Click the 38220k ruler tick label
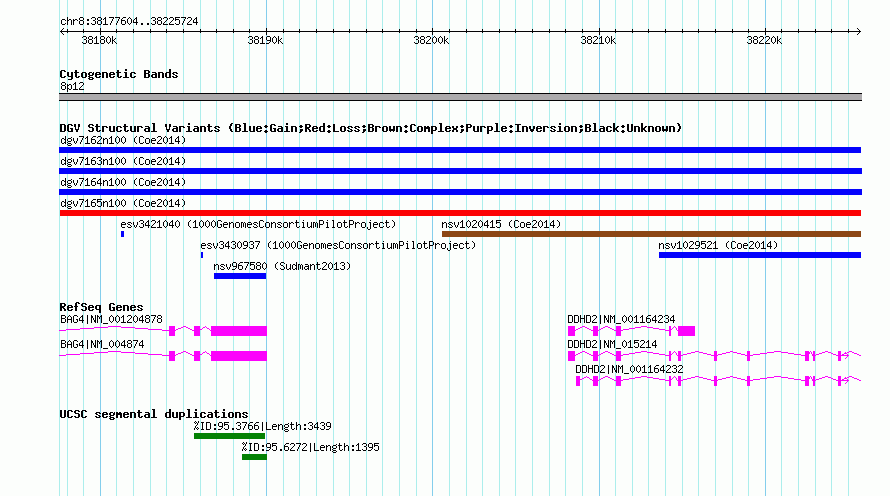This screenshot has width=890, height=496. (x=764, y=40)
